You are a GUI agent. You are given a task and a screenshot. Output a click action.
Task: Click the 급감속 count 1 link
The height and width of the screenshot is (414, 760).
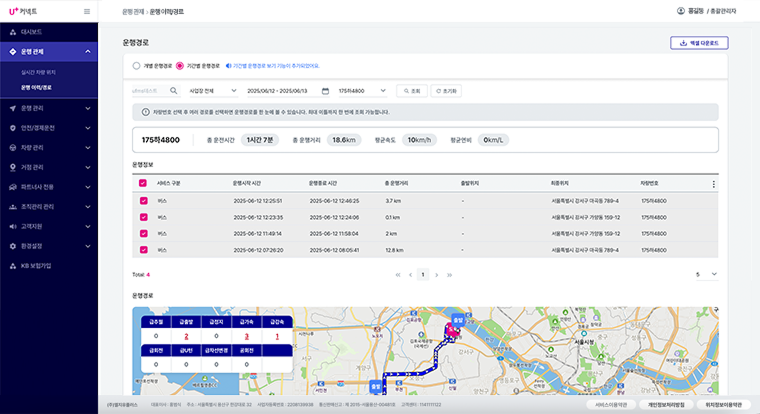277,336
